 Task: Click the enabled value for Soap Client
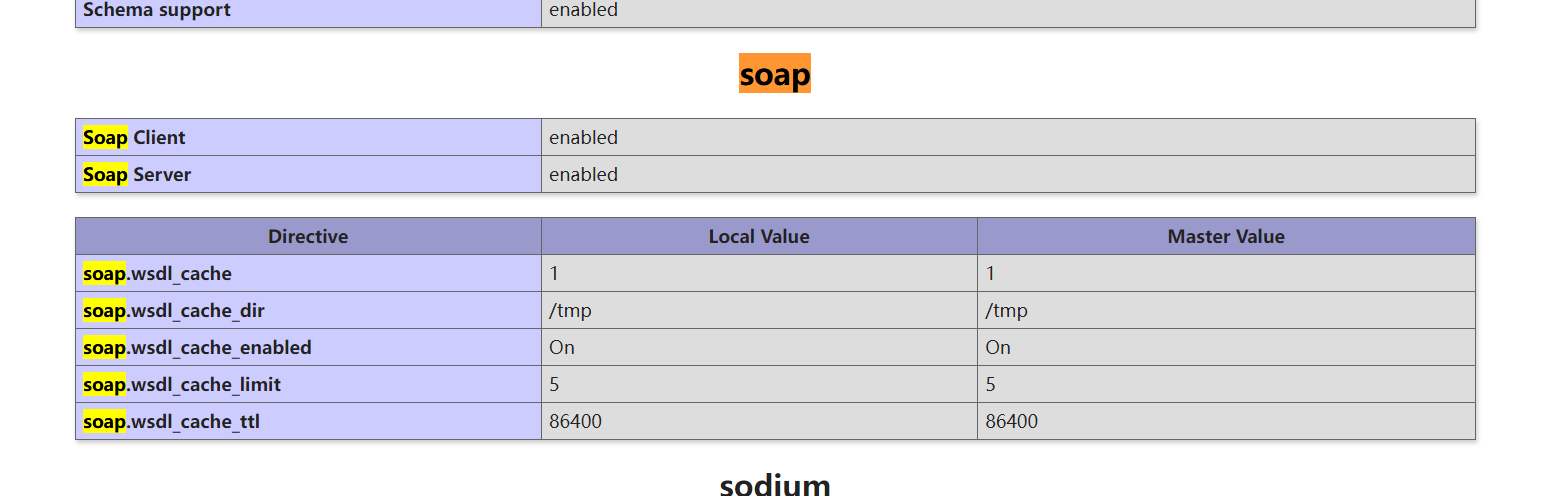click(x=583, y=138)
